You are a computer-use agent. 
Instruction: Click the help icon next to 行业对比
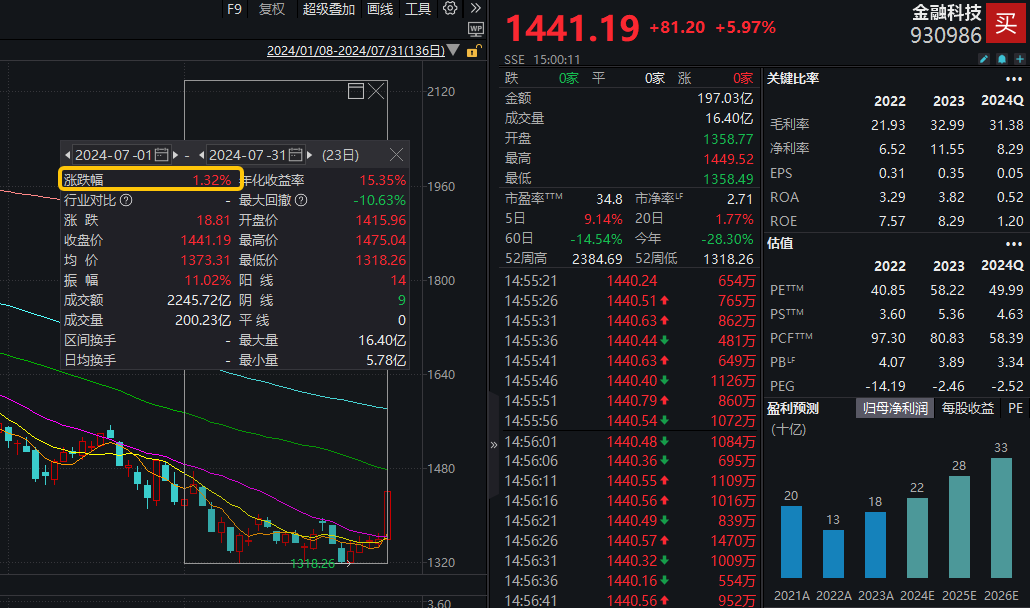[x=128, y=198]
